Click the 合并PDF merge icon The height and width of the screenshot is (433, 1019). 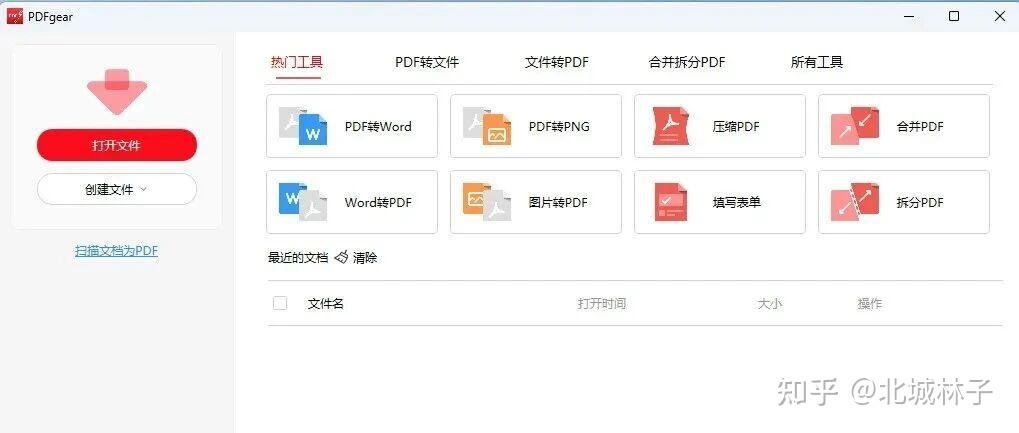(x=855, y=126)
